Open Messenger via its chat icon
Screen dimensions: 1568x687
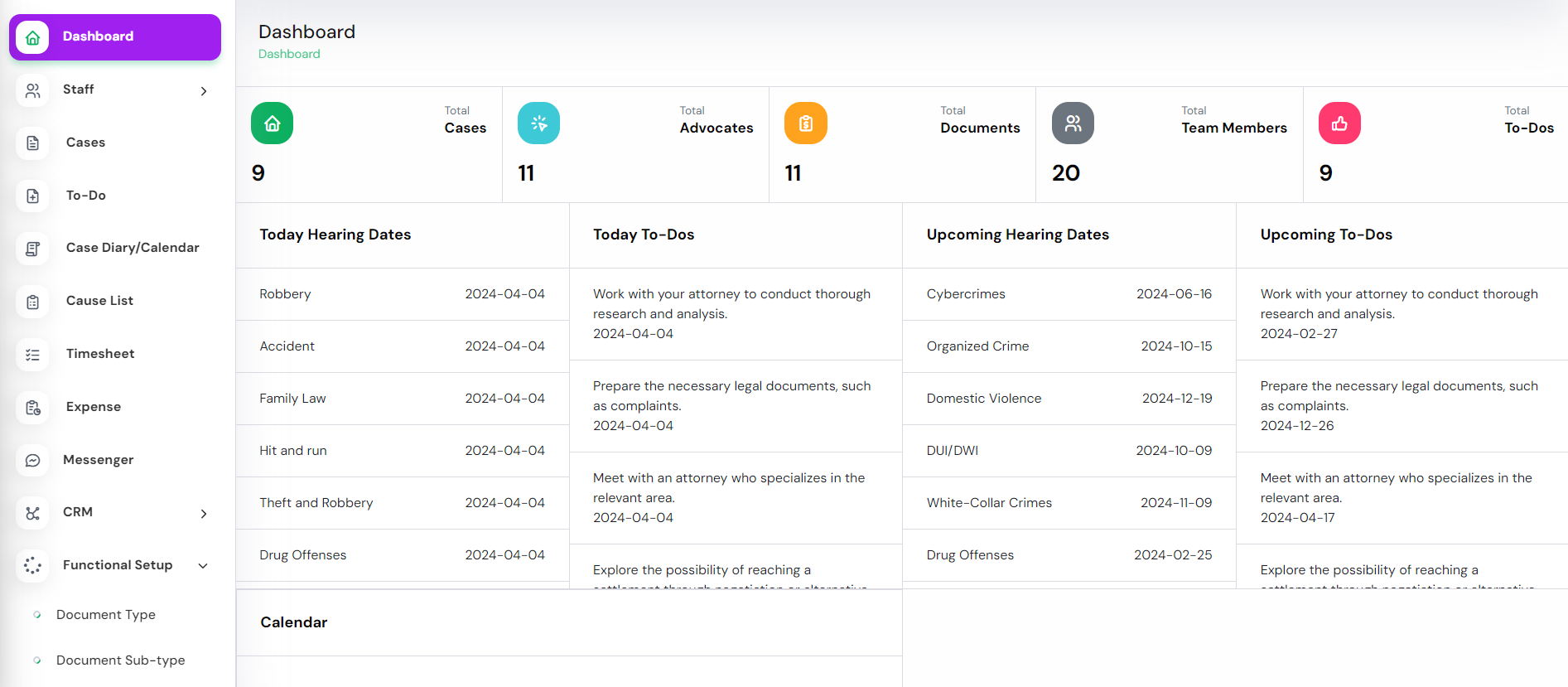click(33, 460)
